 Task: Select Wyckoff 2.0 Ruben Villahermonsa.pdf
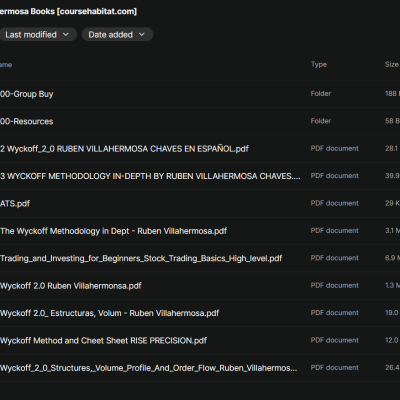71,286
